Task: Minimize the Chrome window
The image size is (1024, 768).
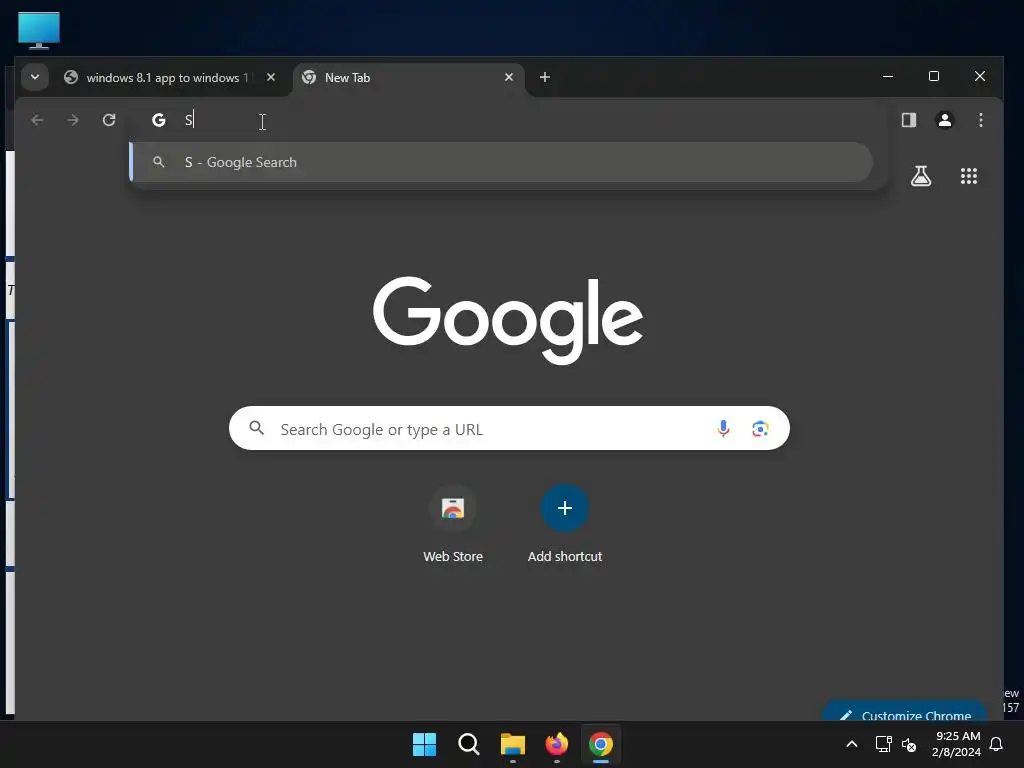Action: [x=888, y=76]
